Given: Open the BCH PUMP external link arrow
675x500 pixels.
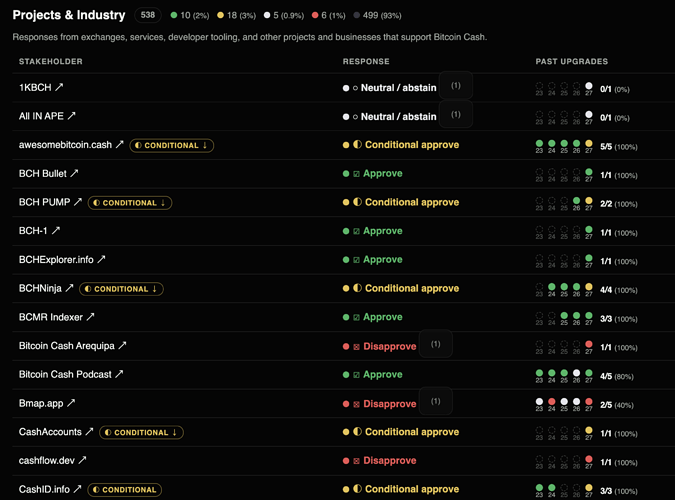Looking at the screenshot, I should click(x=78, y=202).
